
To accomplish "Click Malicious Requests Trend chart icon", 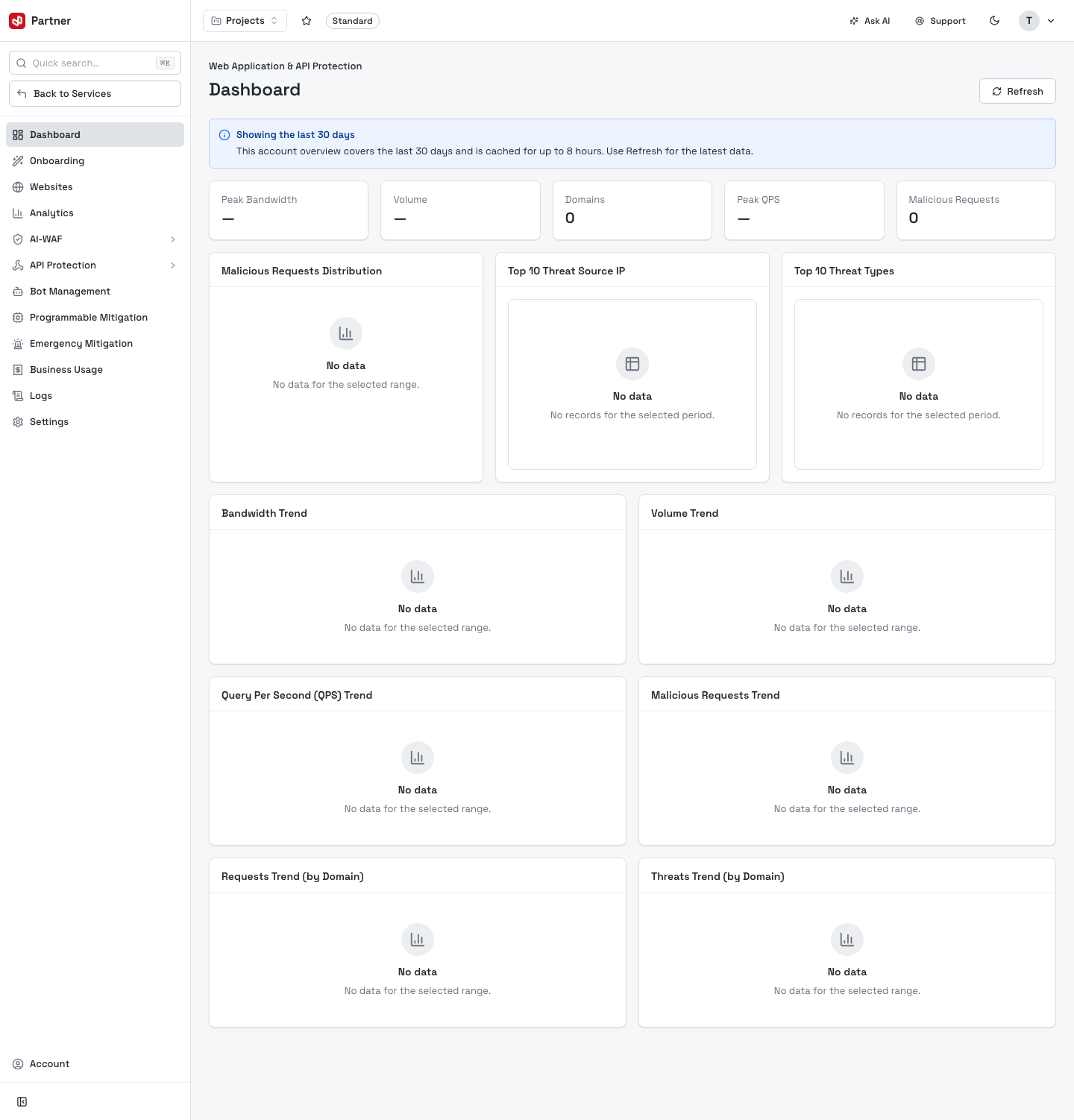I will 847,758.
